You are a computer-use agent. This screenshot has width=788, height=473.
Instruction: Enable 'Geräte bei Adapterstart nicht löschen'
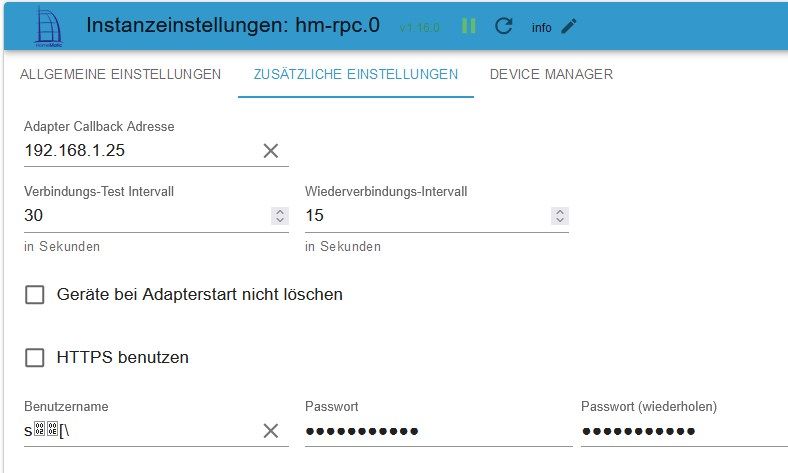35,294
